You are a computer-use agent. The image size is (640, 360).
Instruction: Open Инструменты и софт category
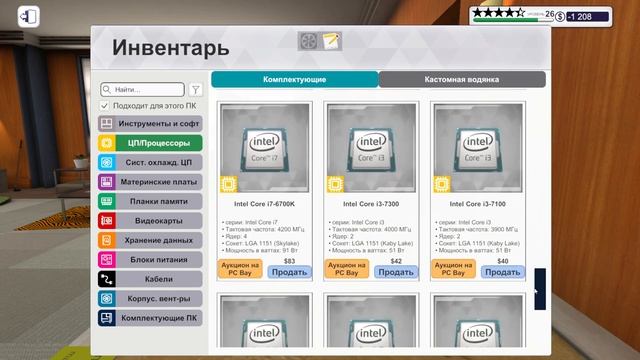coord(150,124)
